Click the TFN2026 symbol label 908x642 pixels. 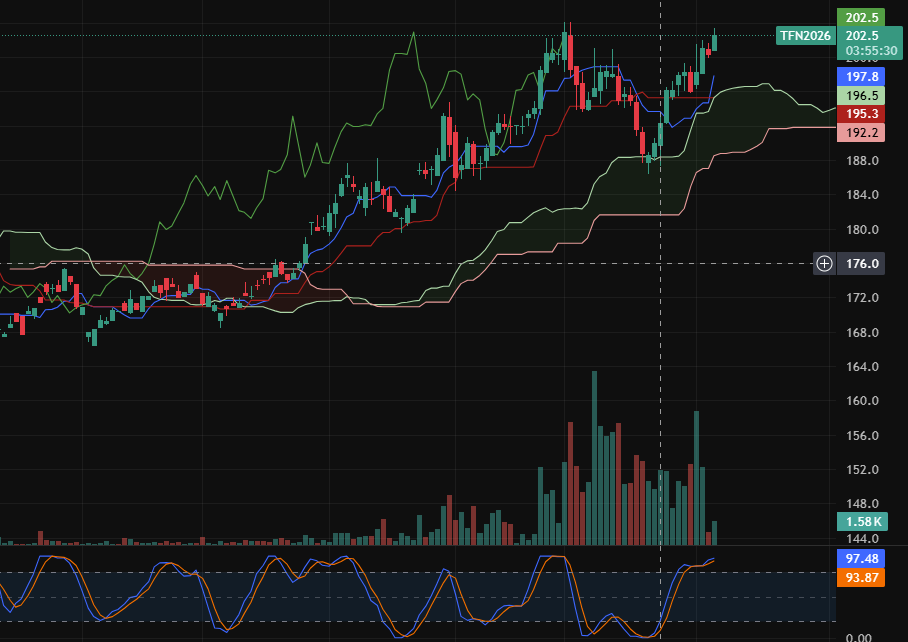coord(805,36)
